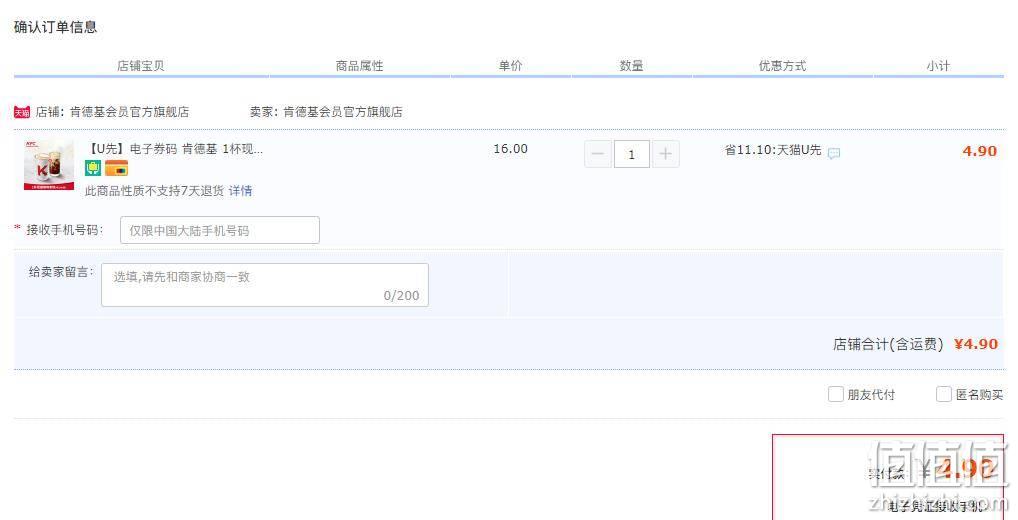The image size is (1018, 520).
Task: Click the 0/200 character counter
Action: tap(401, 295)
